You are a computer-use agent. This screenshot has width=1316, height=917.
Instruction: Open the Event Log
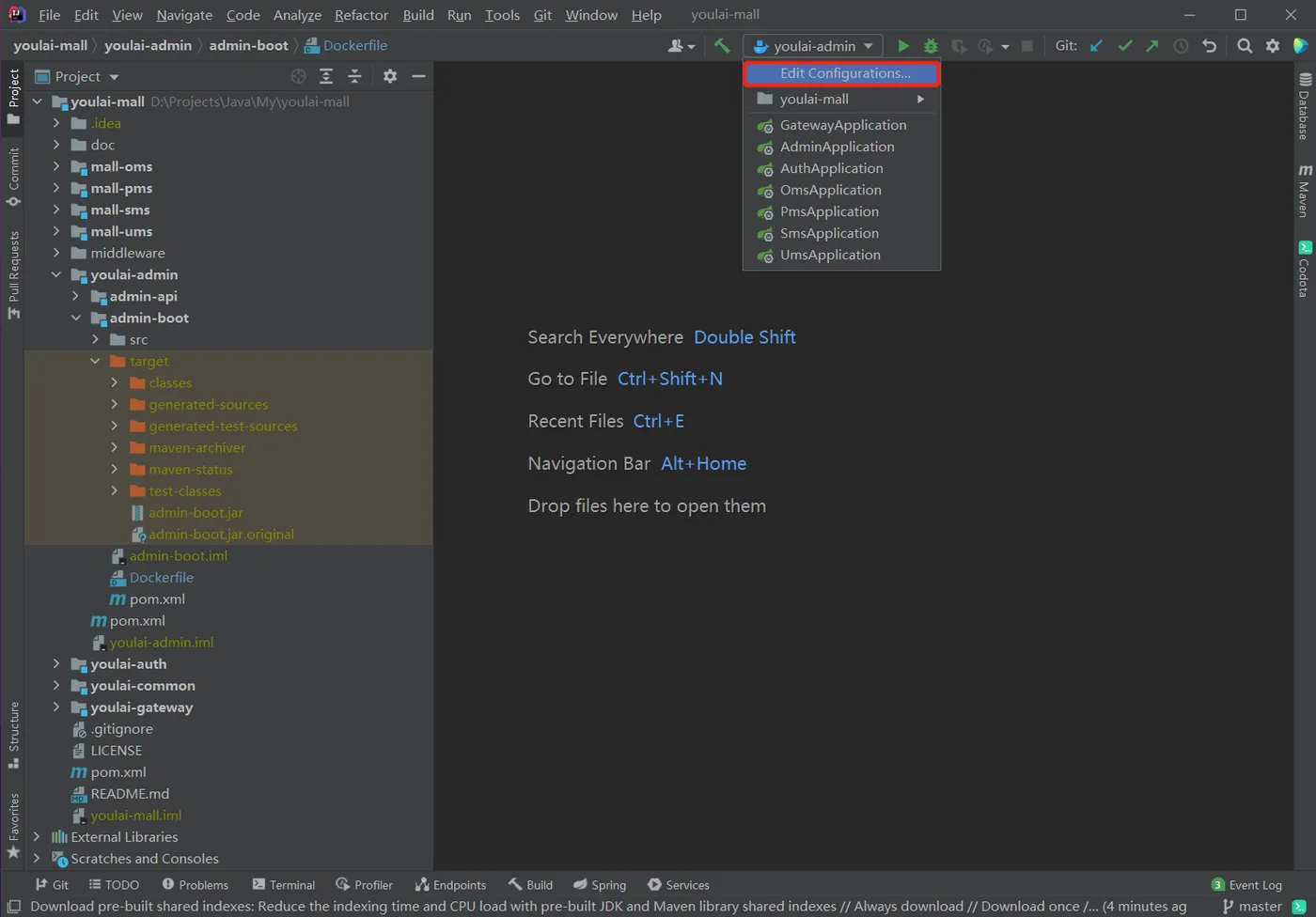[1246, 885]
